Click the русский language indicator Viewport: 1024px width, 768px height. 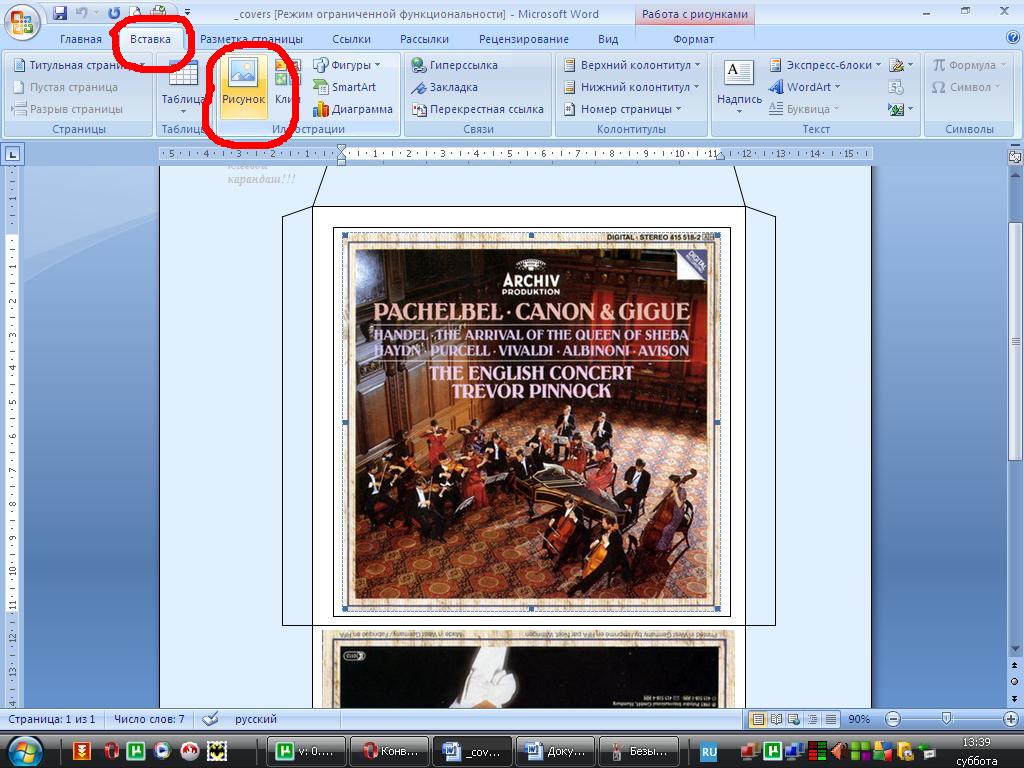pos(256,719)
